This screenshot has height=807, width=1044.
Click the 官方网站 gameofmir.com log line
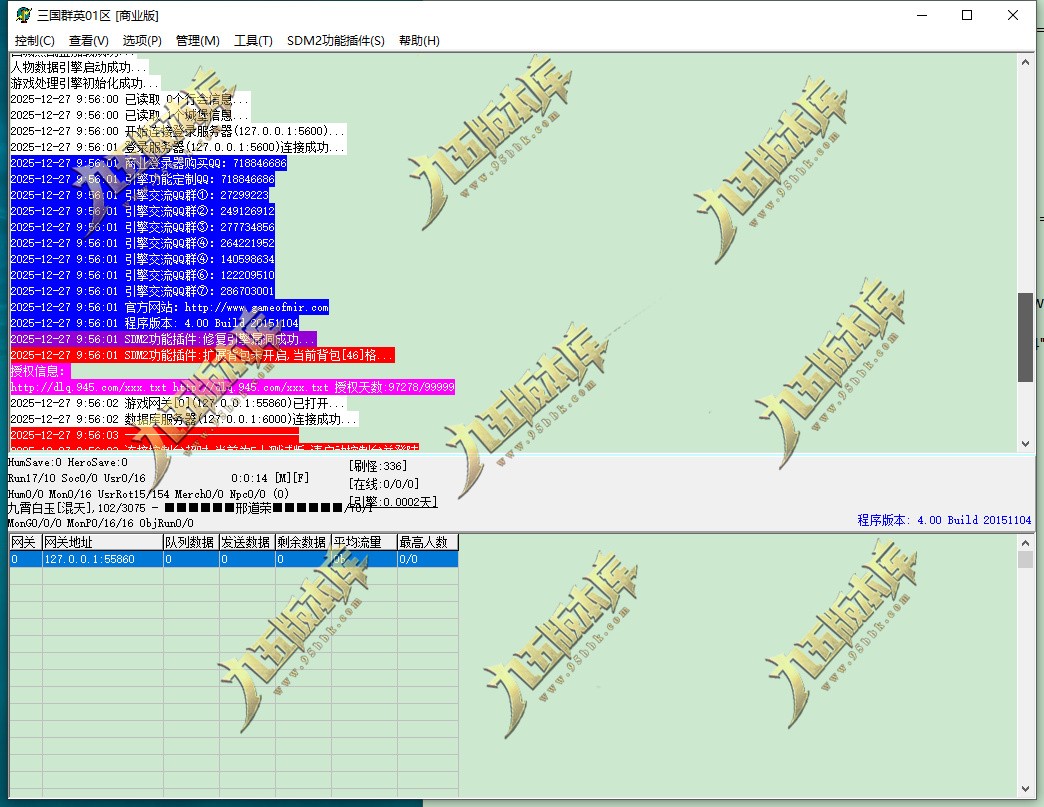(x=170, y=307)
